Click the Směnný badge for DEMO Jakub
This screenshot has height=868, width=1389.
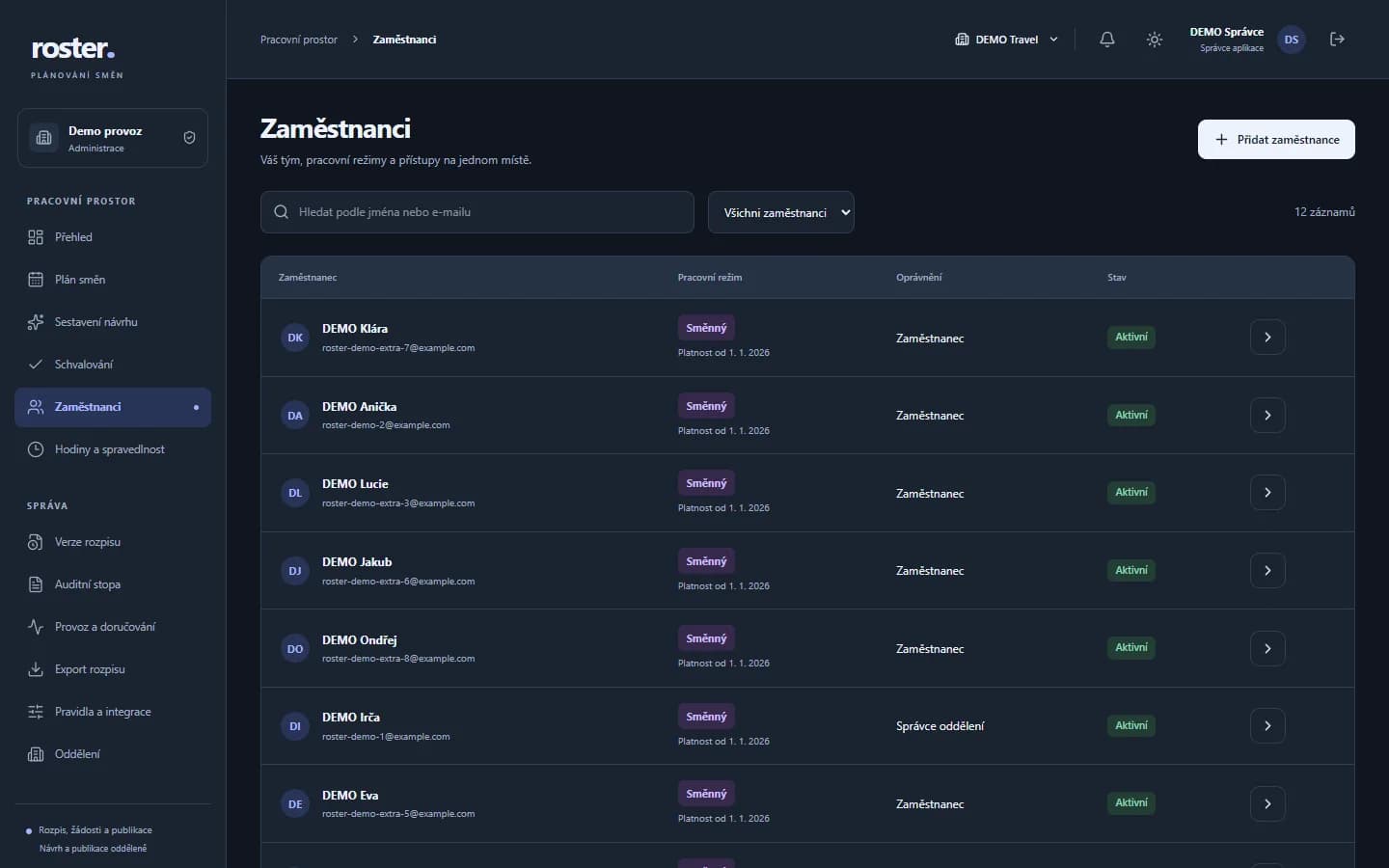[x=706, y=561]
